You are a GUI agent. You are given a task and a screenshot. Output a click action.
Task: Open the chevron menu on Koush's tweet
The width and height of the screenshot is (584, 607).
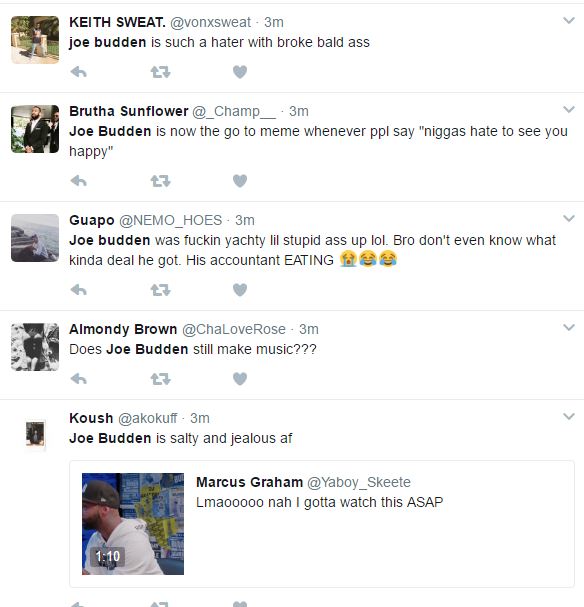(x=569, y=417)
